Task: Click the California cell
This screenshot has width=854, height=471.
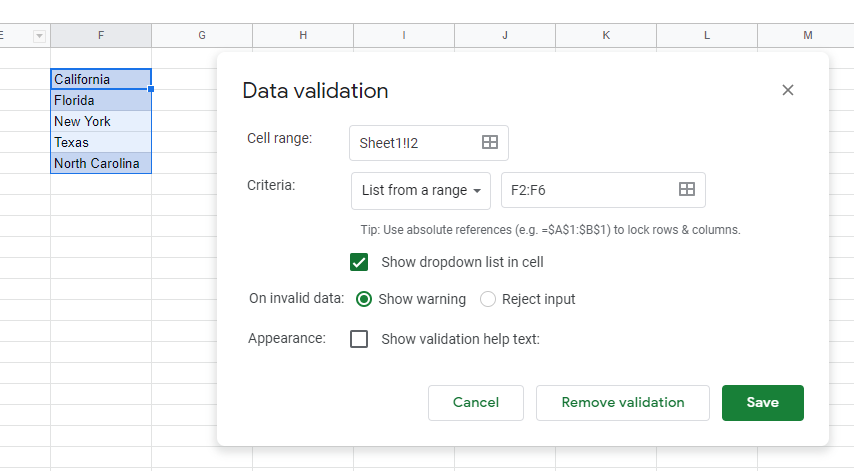Action: tap(101, 79)
